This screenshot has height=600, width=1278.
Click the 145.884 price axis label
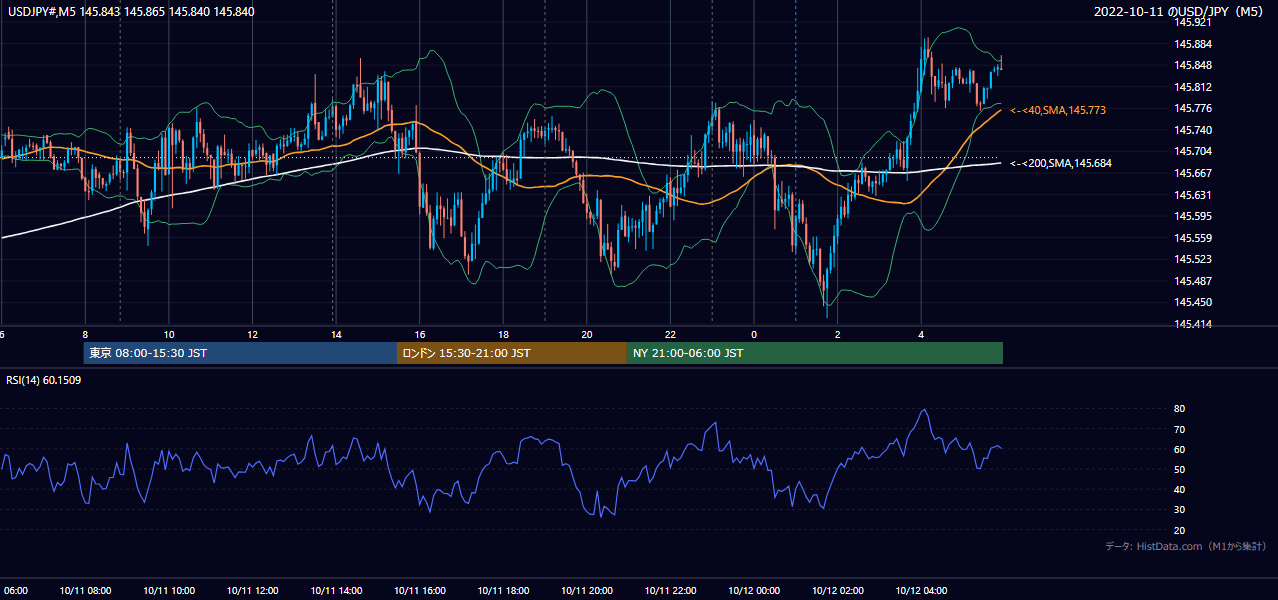1193,44
